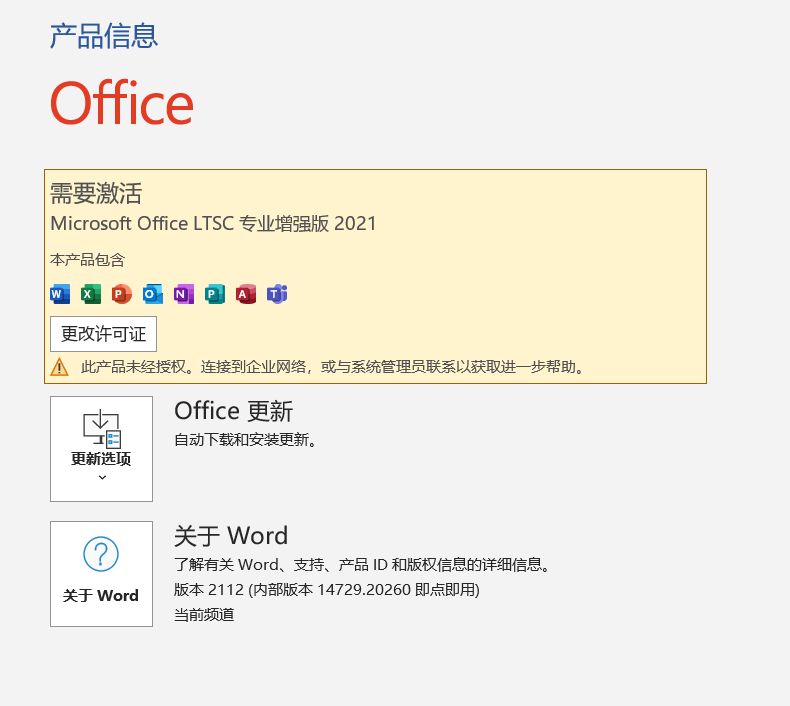
Task: Click the 了解有关 Word description text
Action: point(362,564)
